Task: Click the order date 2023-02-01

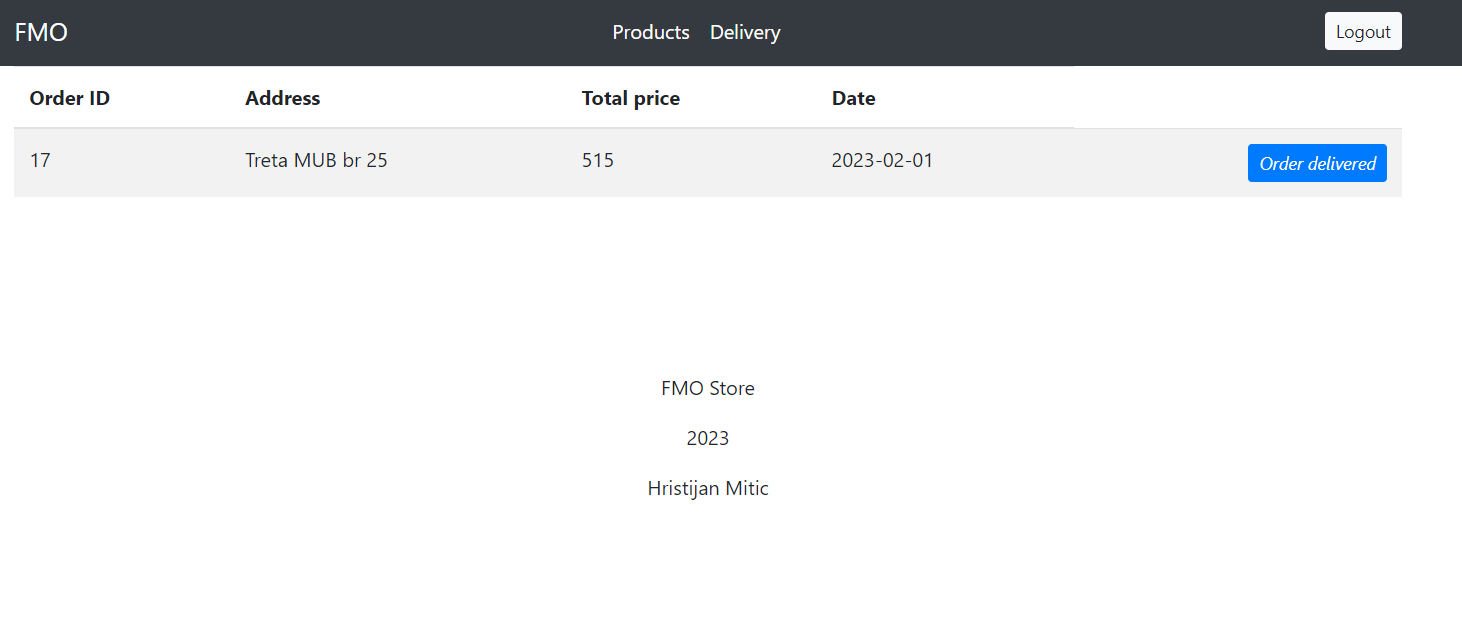Action: [x=882, y=160]
